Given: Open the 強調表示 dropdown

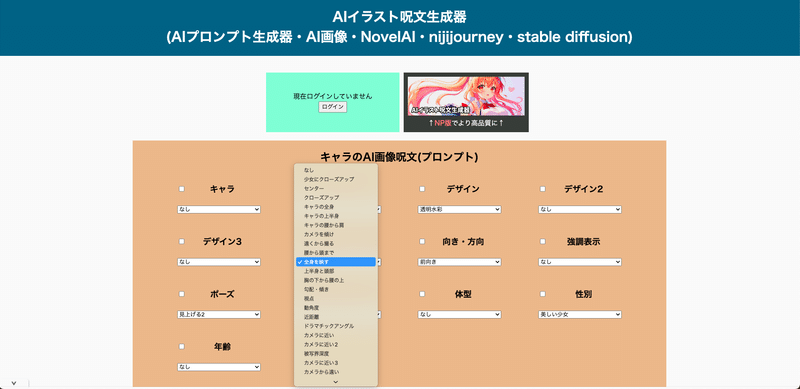Looking at the screenshot, I should coord(580,262).
